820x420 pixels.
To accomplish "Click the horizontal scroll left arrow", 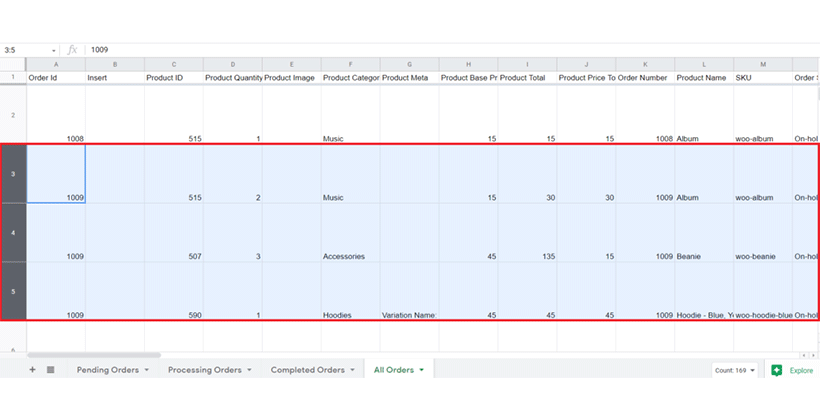I will coord(804,355).
